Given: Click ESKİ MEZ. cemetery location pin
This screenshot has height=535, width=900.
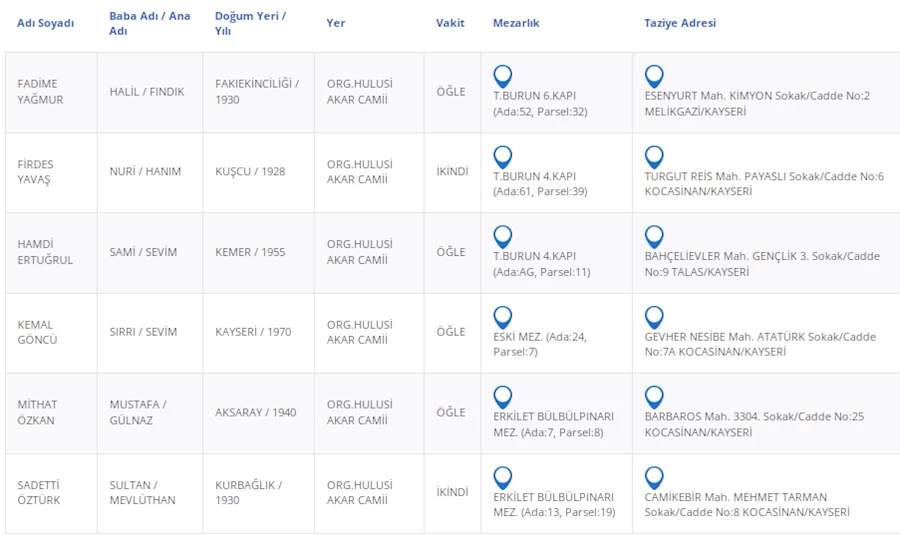Looking at the screenshot, I should [x=503, y=317].
